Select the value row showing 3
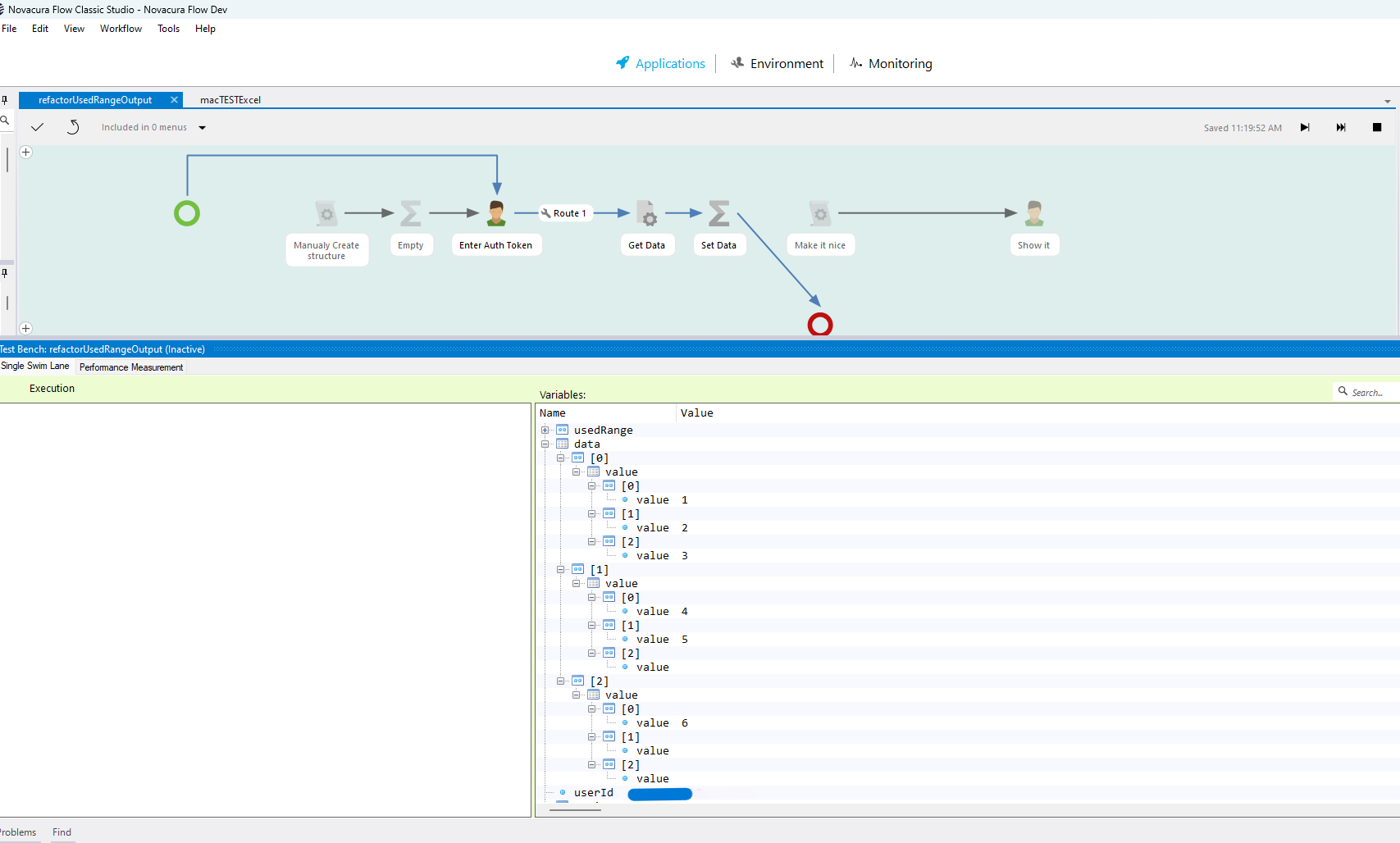The width and height of the screenshot is (1400, 843). [968, 556]
